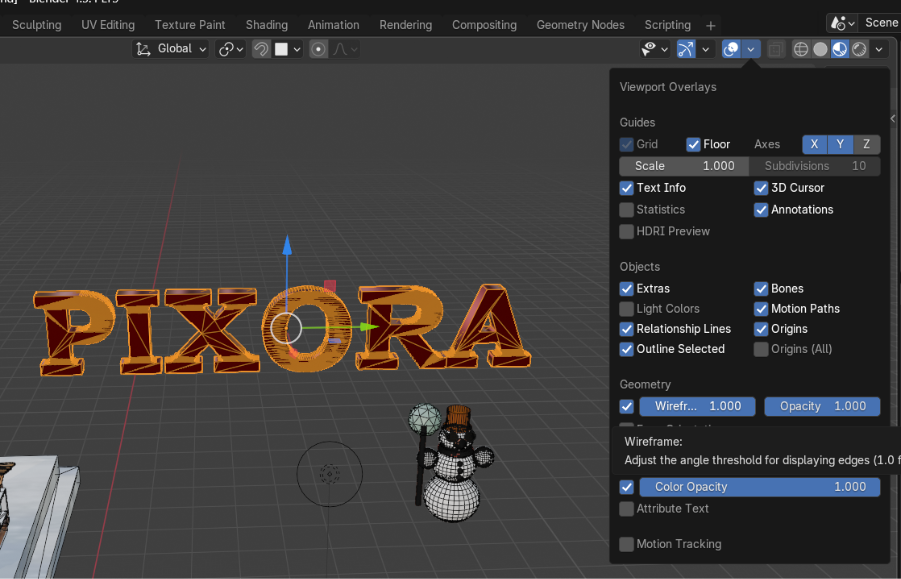Switch to material preview shading
Image resolution: width=901 pixels, height=579 pixels.
point(839,49)
